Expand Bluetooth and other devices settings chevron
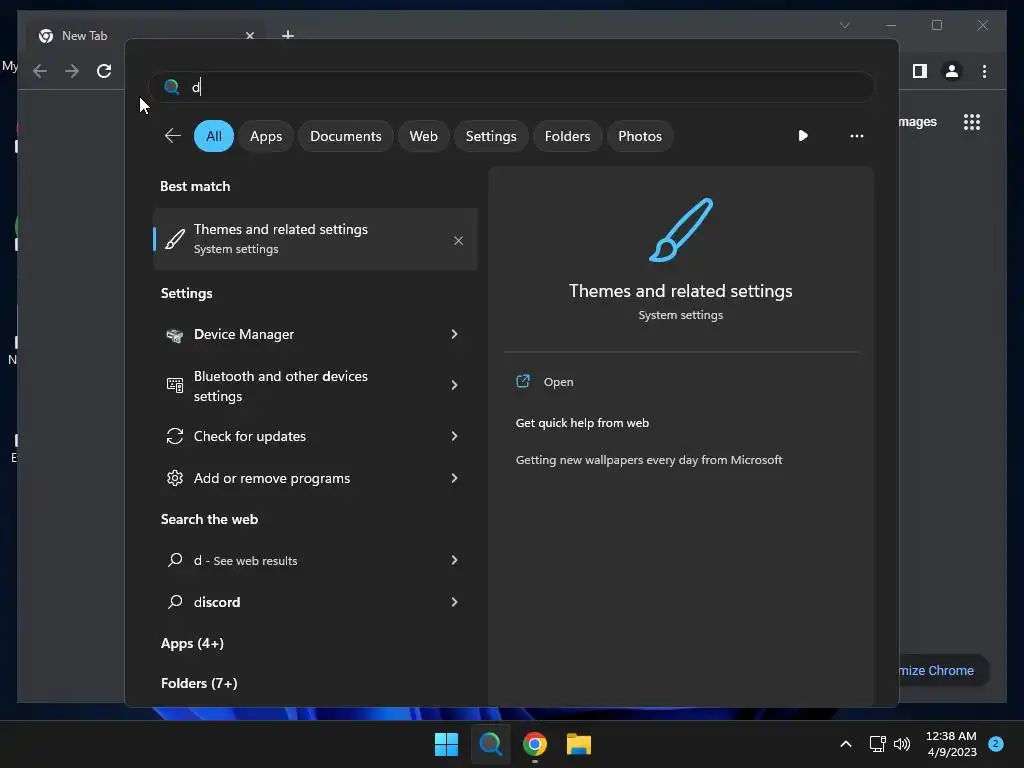 pyautogui.click(x=455, y=385)
